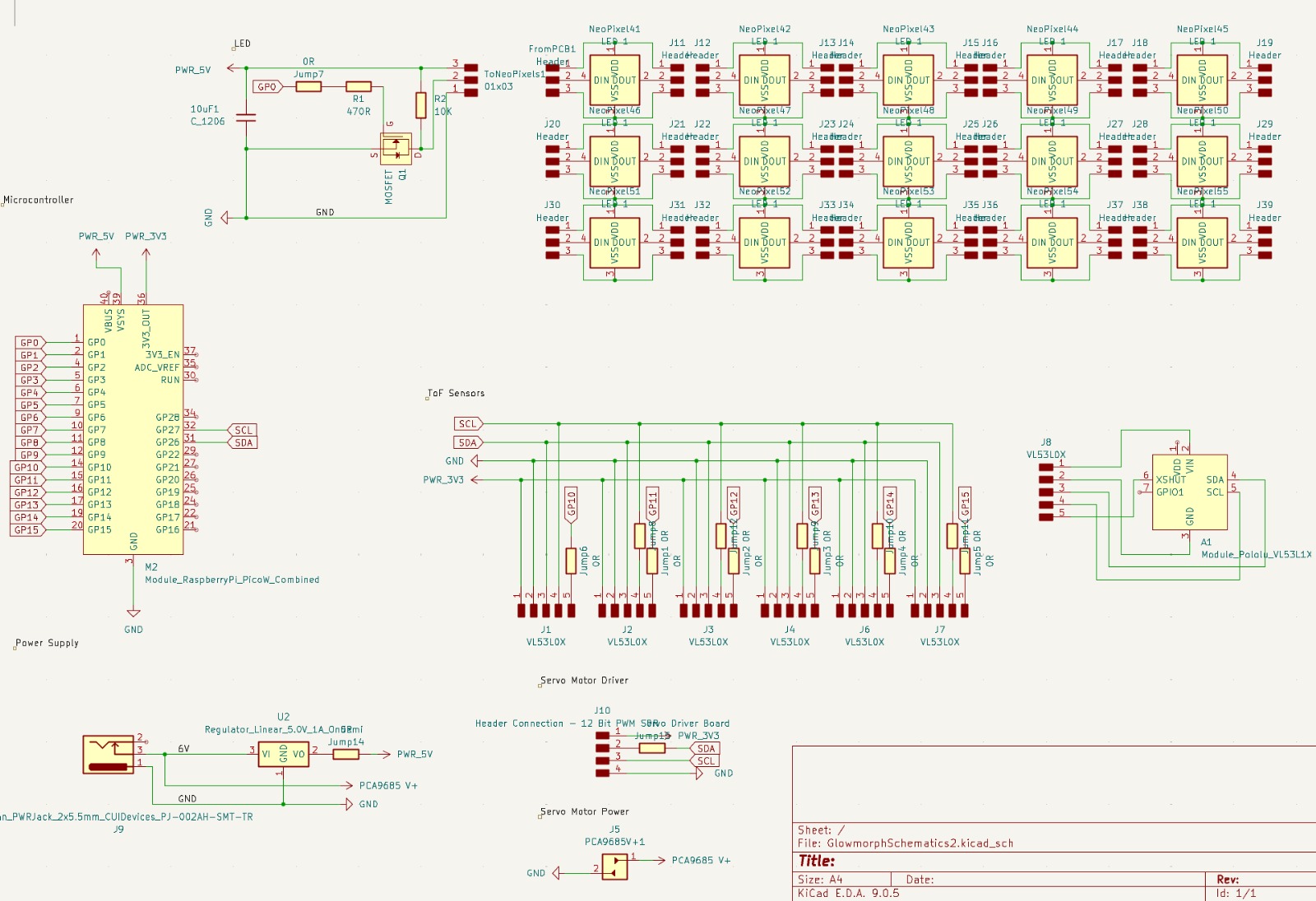
Task: Click the Jump7 0R jumper resistor
Action: 308,86
